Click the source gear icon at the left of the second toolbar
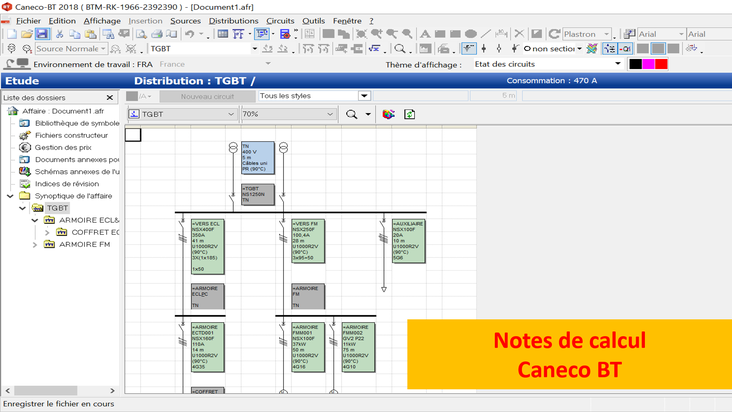732x412 pixels. pyautogui.click(x=12, y=49)
